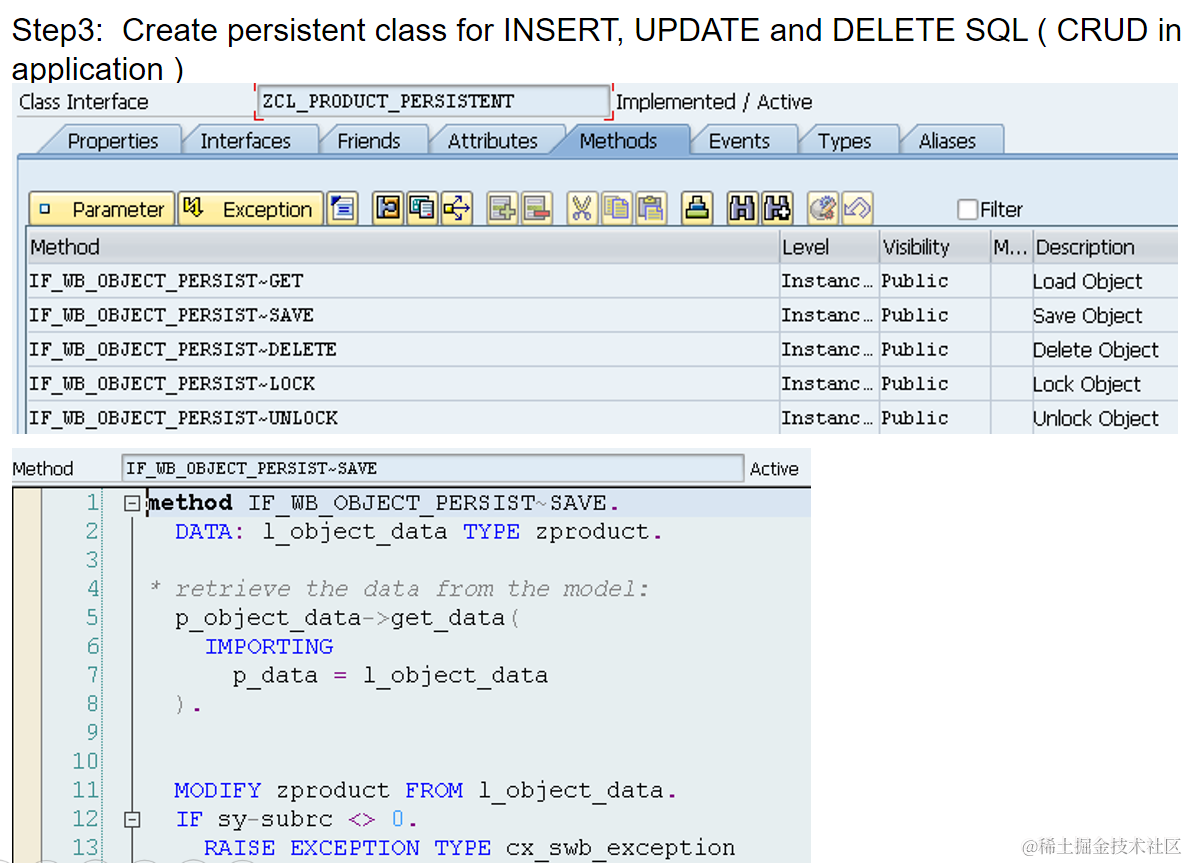Select the Methods tab

[618, 141]
